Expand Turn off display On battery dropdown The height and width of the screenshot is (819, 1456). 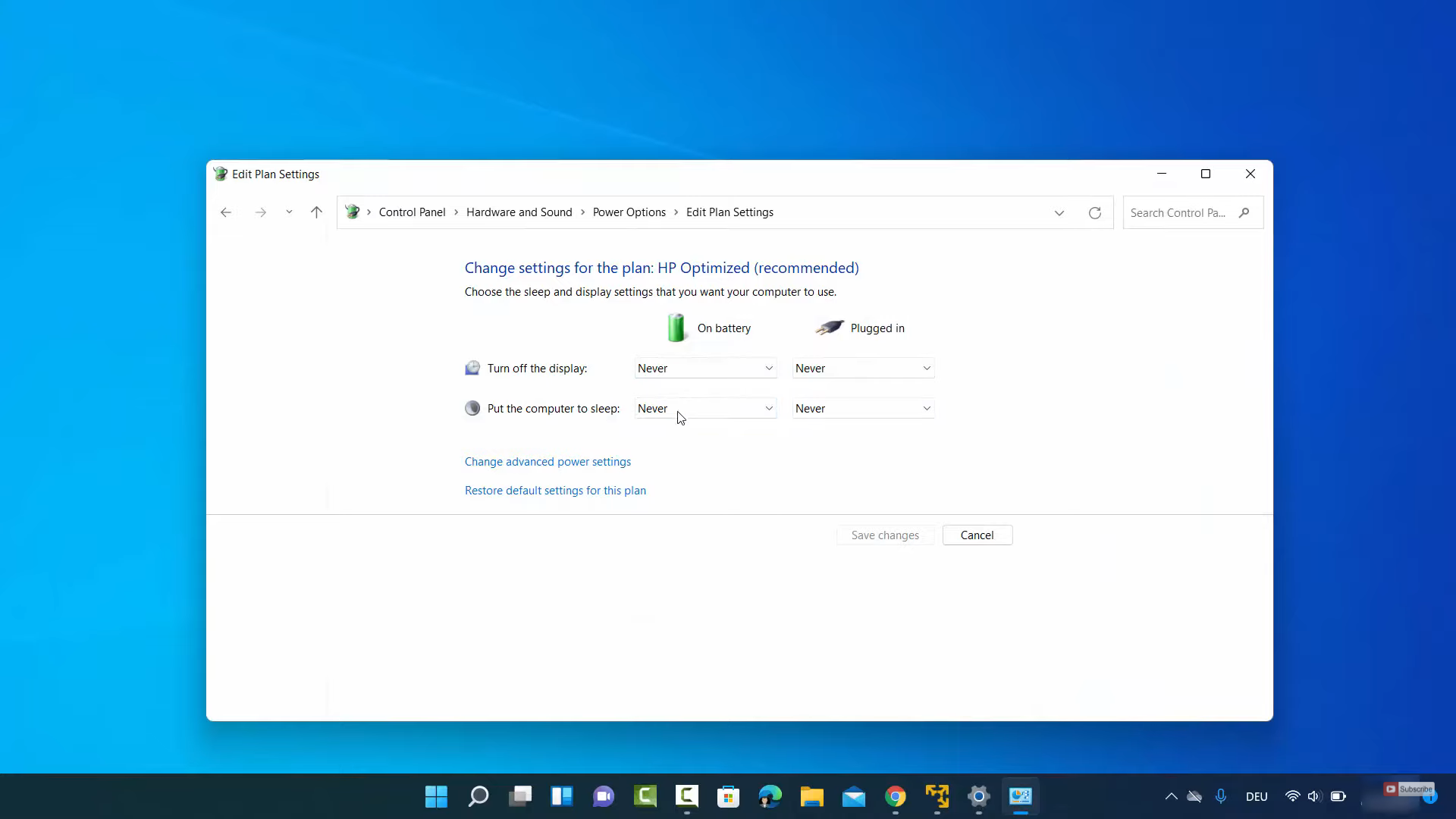pyautogui.click(x=705, y=369)
